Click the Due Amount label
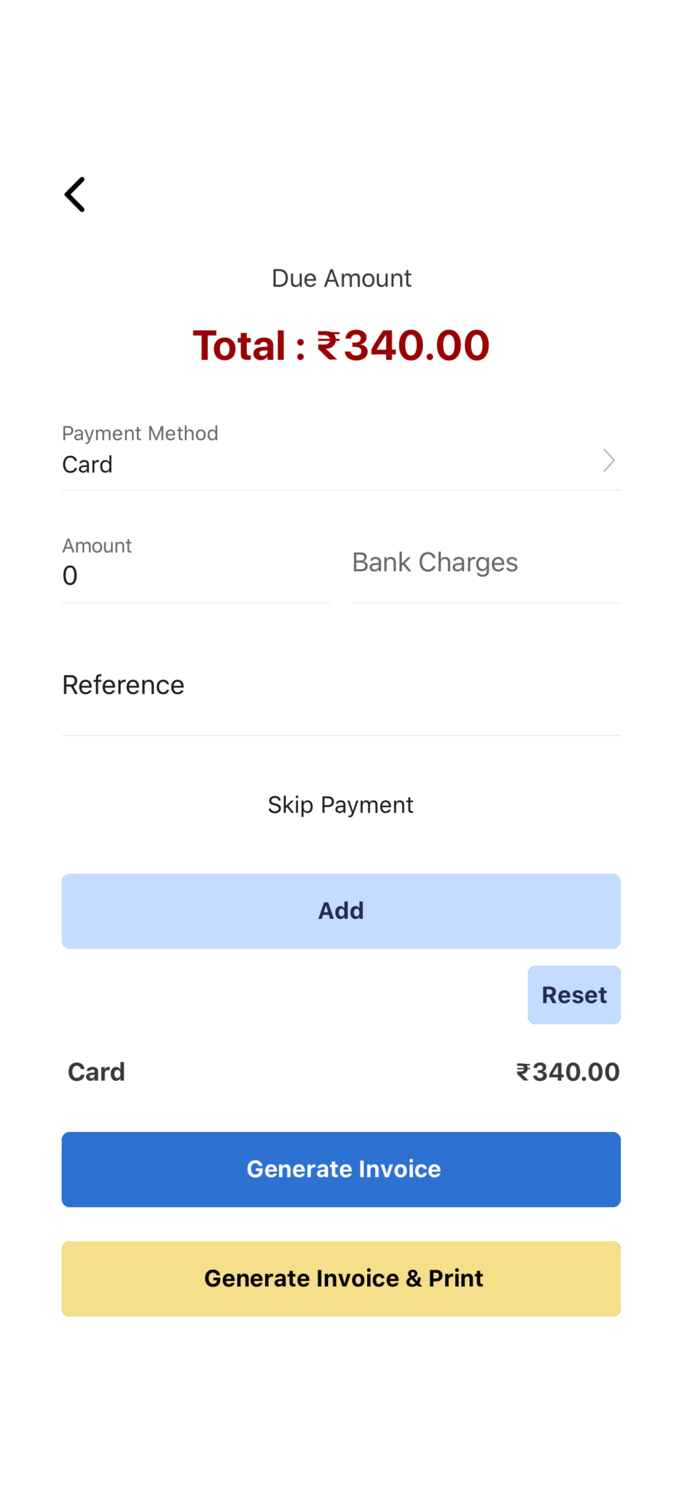This screenshot has height=1500, width=693. point(341,278)
